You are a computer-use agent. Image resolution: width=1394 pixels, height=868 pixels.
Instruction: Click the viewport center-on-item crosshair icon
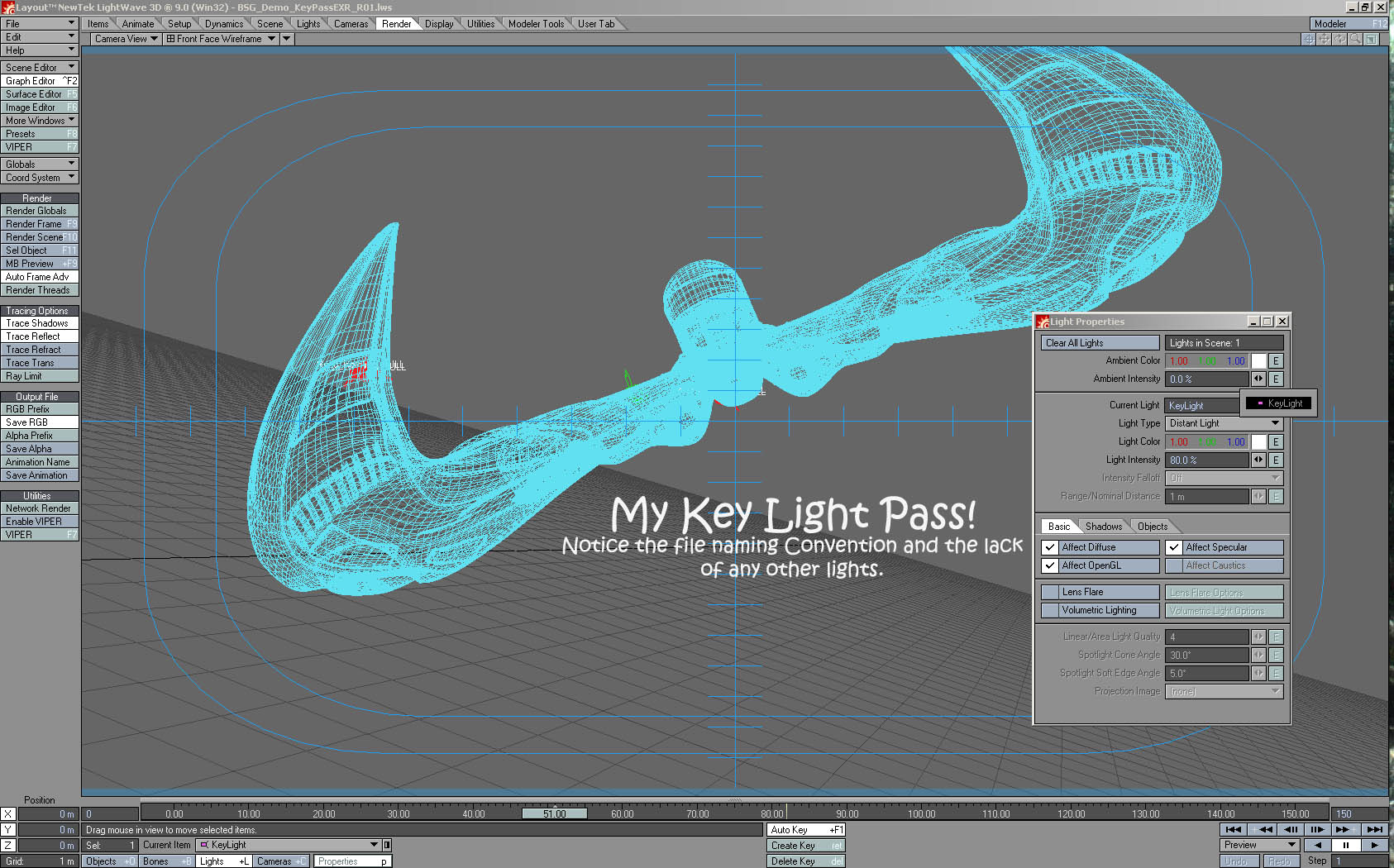1309,39
